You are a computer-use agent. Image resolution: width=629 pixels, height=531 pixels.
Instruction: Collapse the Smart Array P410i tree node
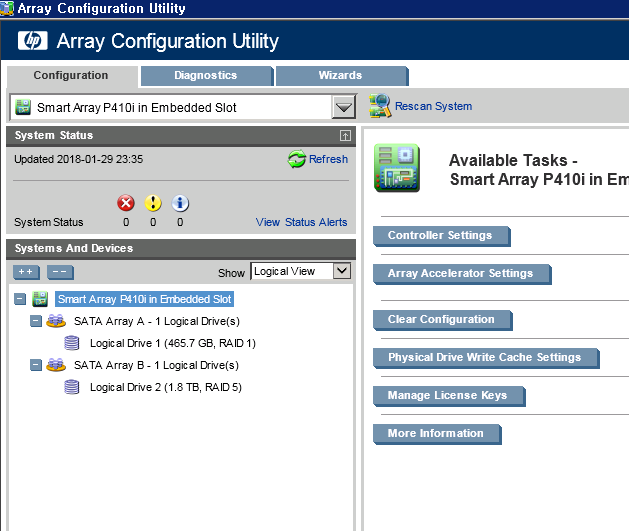click(20, 299)
